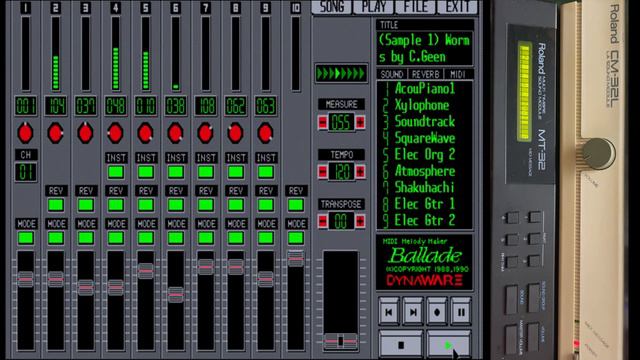Click the red pan knob on channel 1
The height and width of the screenshot is (360, 640).
click(25, 133)
